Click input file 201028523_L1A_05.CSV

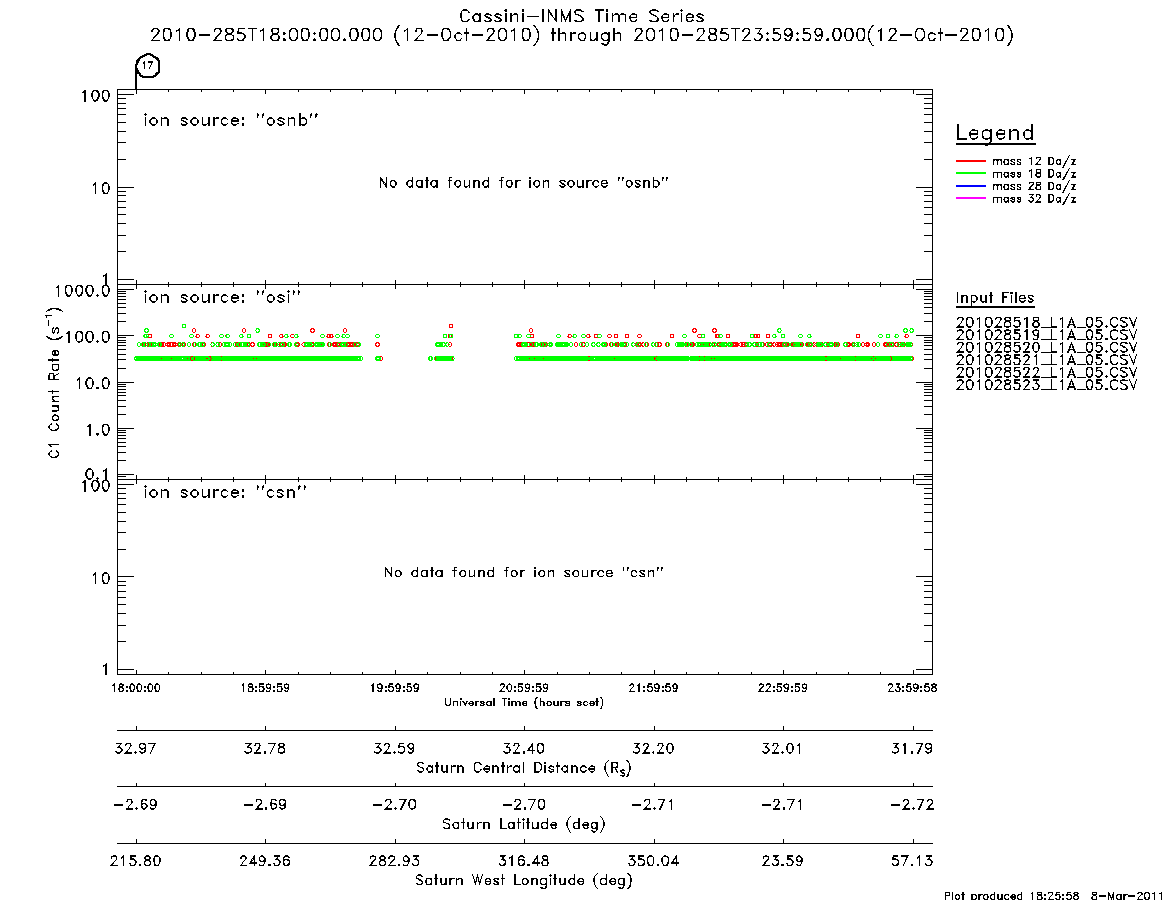(x=1046, y=385)
